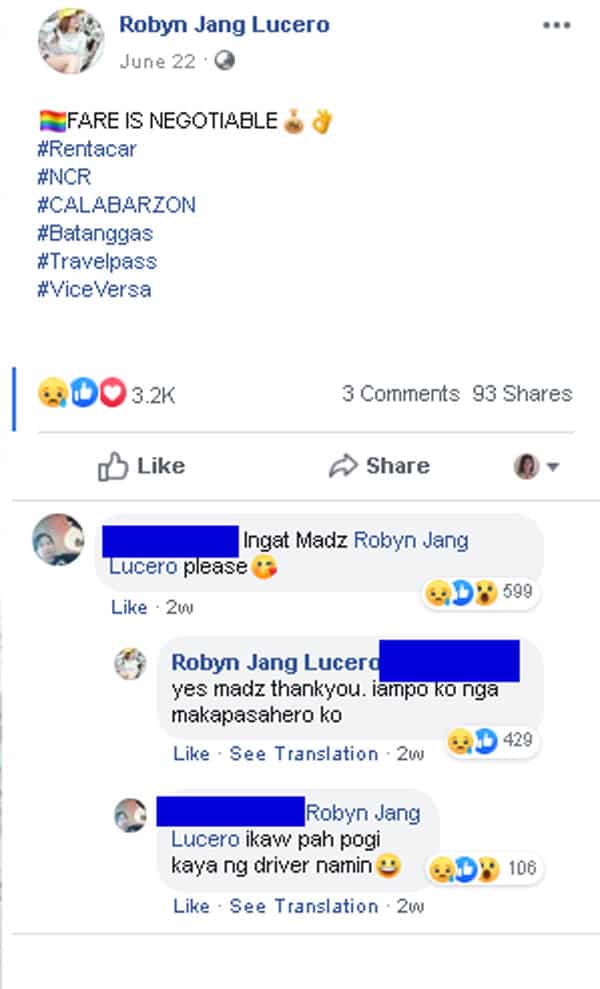View the 93 Shares list
Image resolution: width=600 pixels, height=989 pixels.
tap(522, 394)
